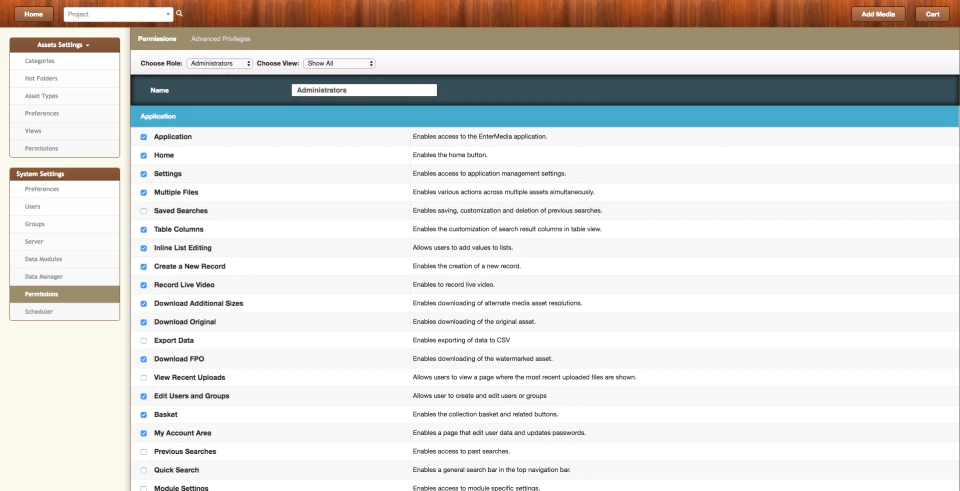Screen dimensions: 960x491
Task: Check the View Recent Uploads checkbox
Action: pyautogui.click(x=144, y=378)
